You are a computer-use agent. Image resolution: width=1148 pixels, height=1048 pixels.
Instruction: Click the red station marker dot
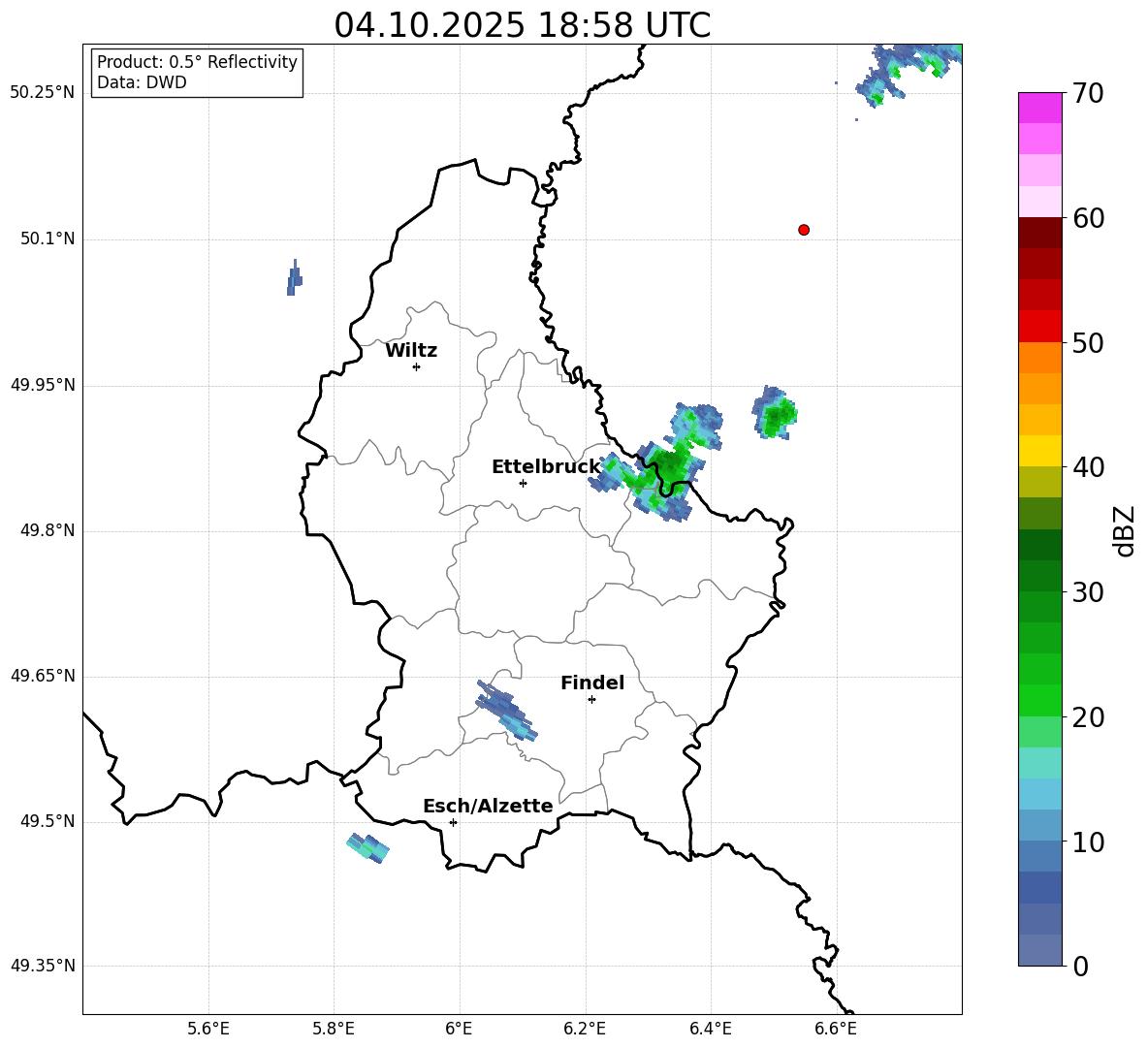pos(804,230)
